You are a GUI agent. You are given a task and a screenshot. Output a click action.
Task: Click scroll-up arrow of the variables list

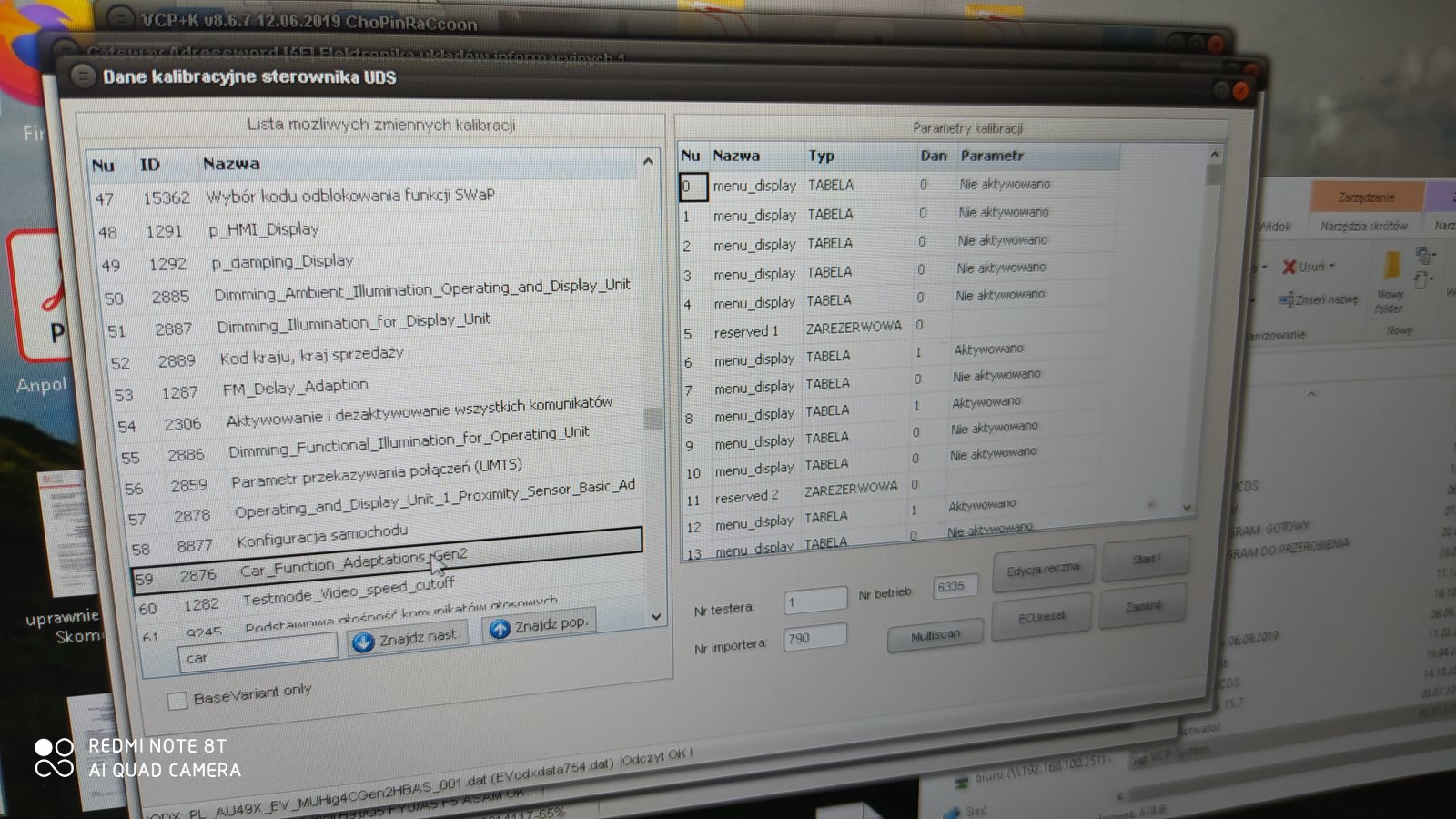pyautogui.click(x=648, y=162)
